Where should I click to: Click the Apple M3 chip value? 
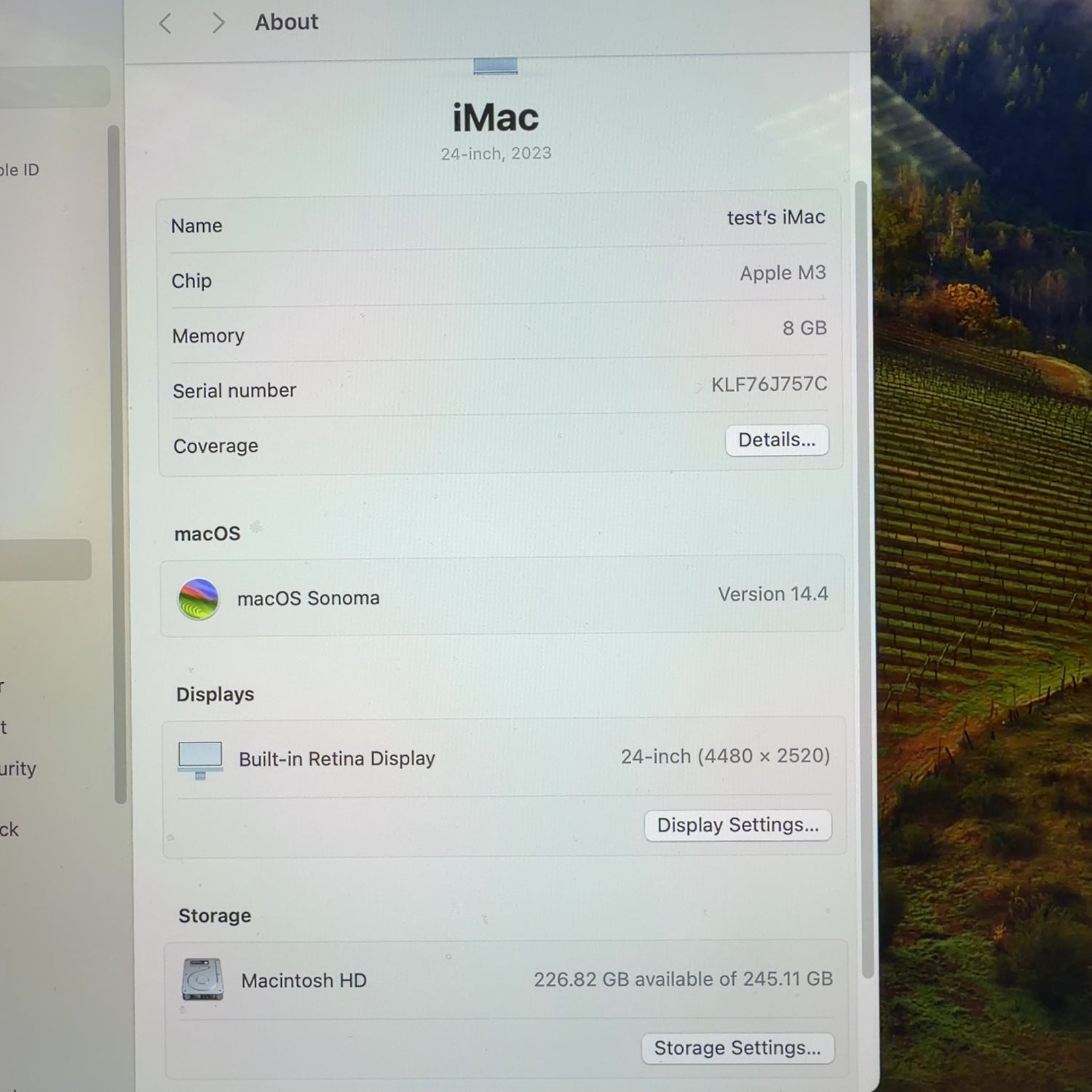(783, 273)
